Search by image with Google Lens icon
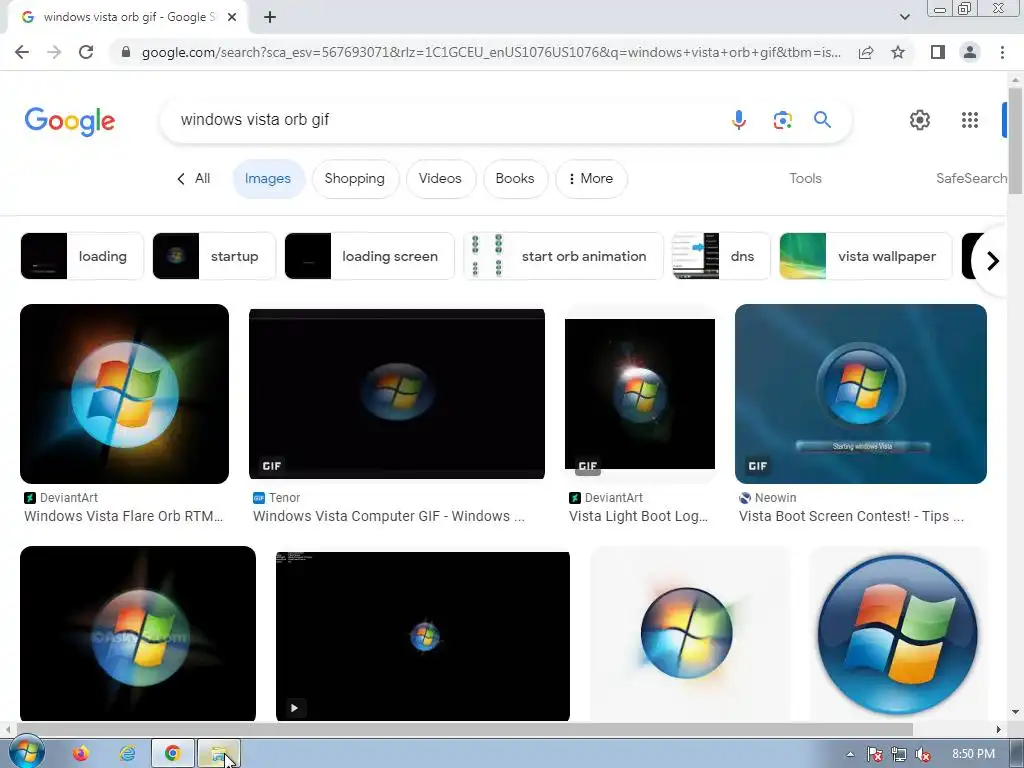Screen dimensions: 1024x768 [782, 120]
